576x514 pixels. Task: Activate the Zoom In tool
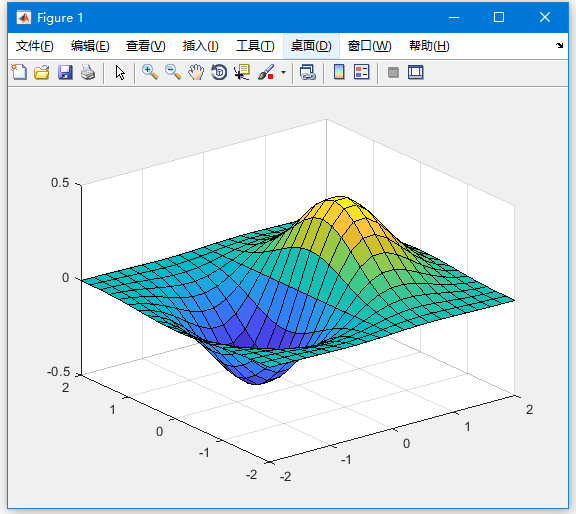150,72
